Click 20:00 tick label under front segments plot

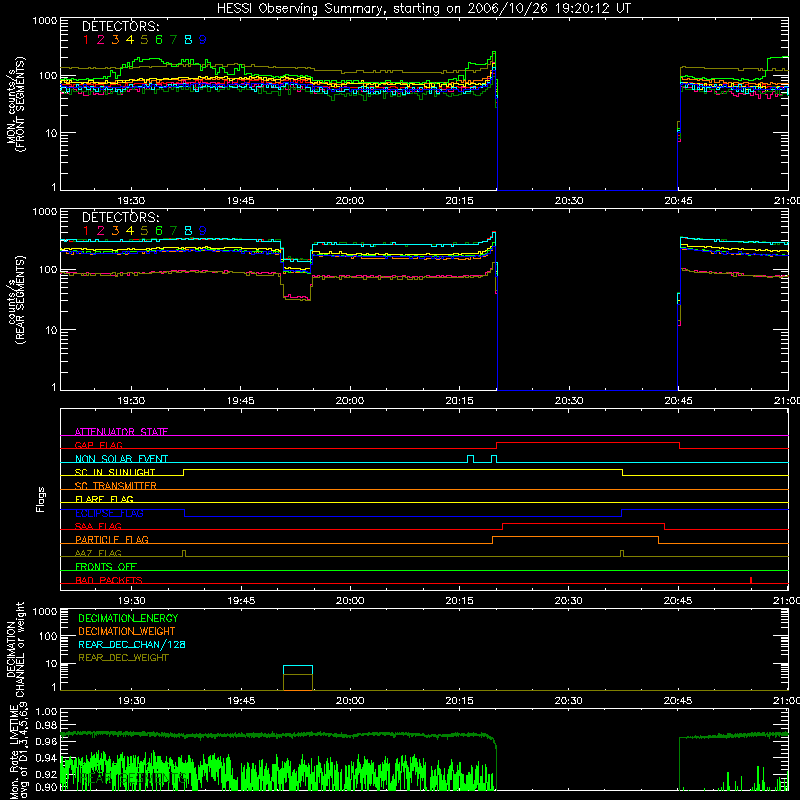coord(350,201)
